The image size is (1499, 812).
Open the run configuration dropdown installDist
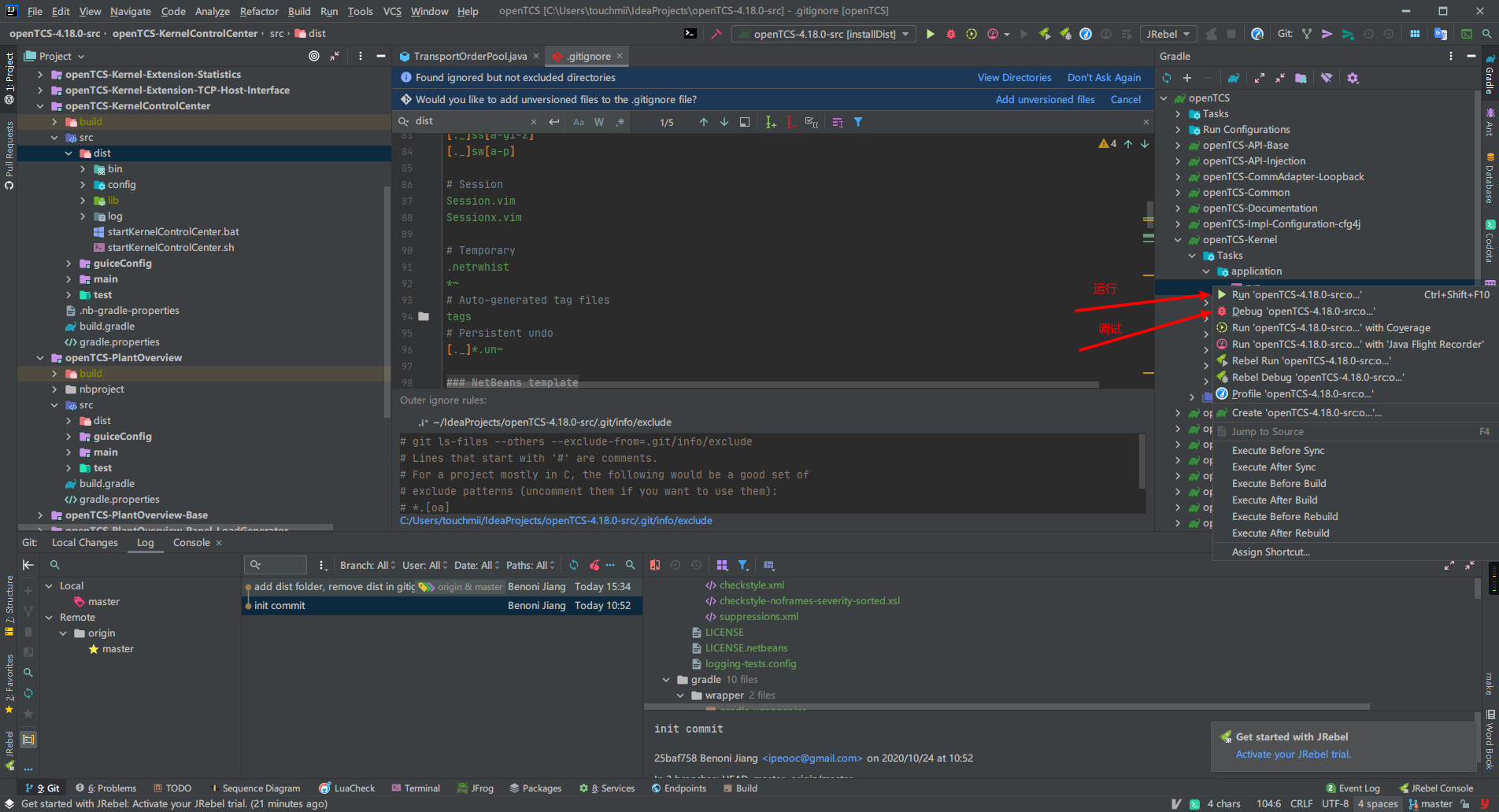click(x=824, y=34)
